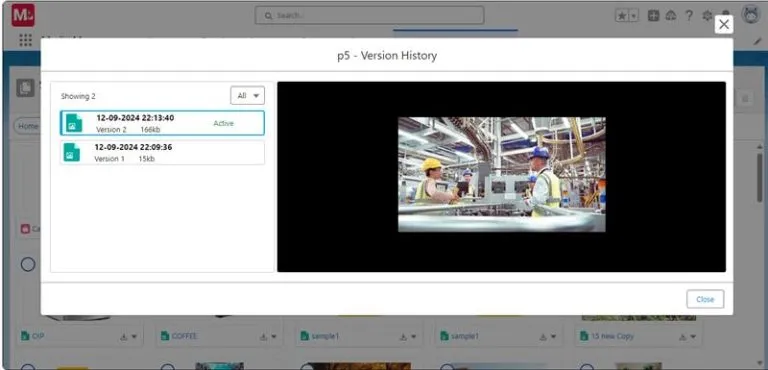Click the Version 1 image file icon
The width and height of the screenshot is (768, 370).
pyautogui.click(x=72, y=152)
